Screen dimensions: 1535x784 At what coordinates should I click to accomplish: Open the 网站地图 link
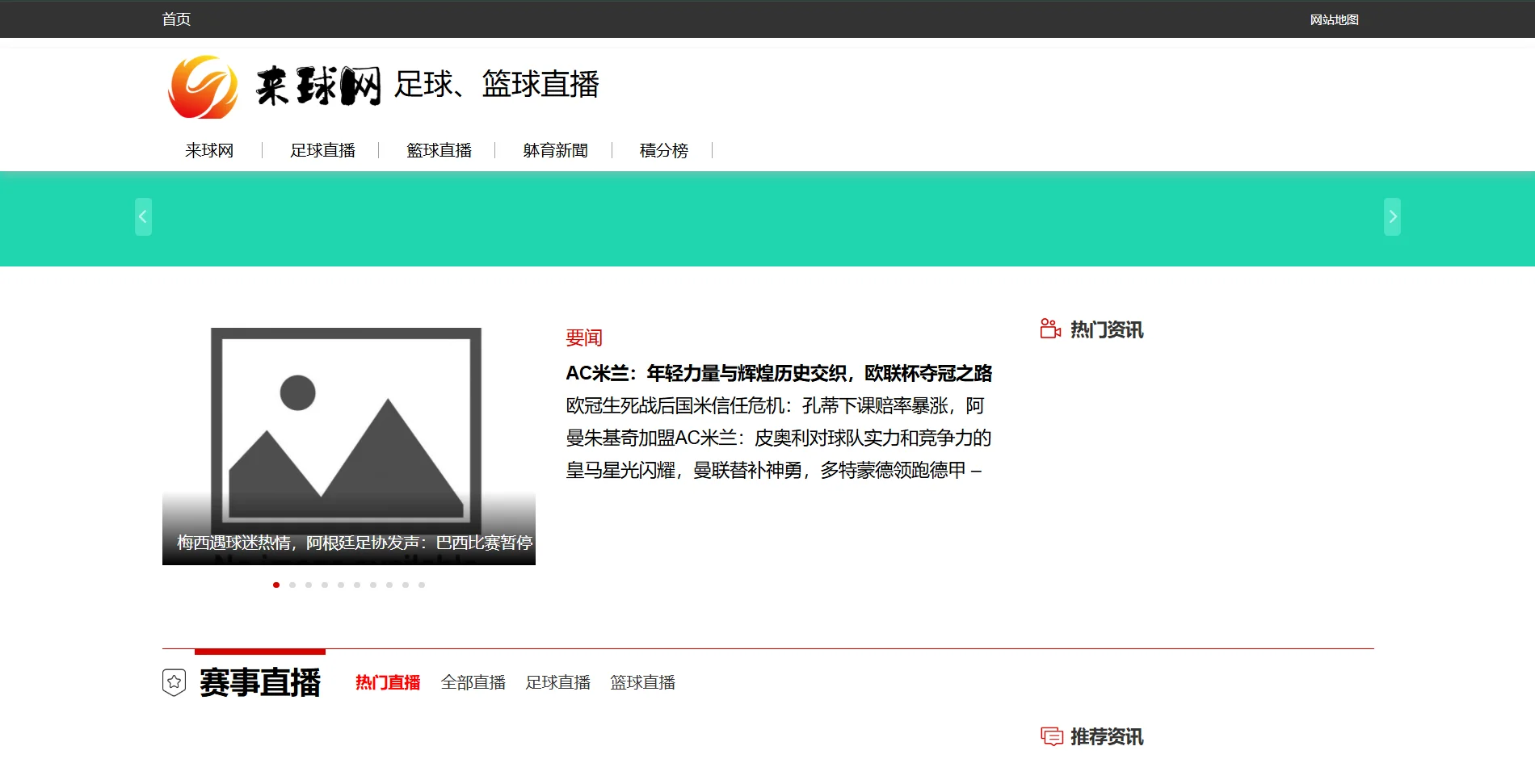(x=1334, y=19)
